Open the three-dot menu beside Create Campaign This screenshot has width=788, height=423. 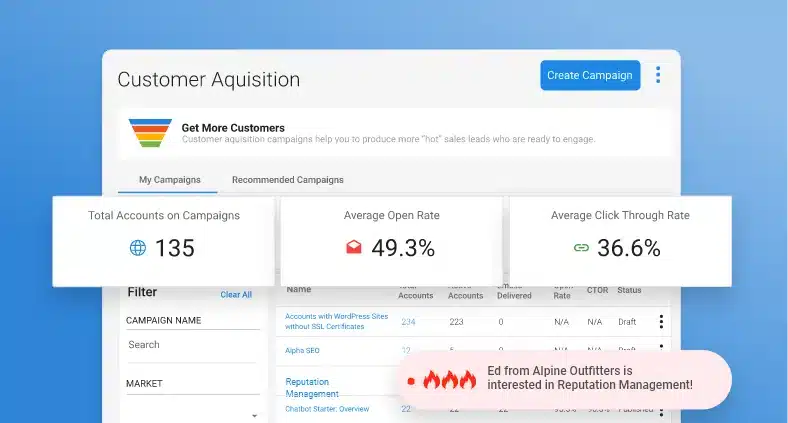click(x=658, y=76)
